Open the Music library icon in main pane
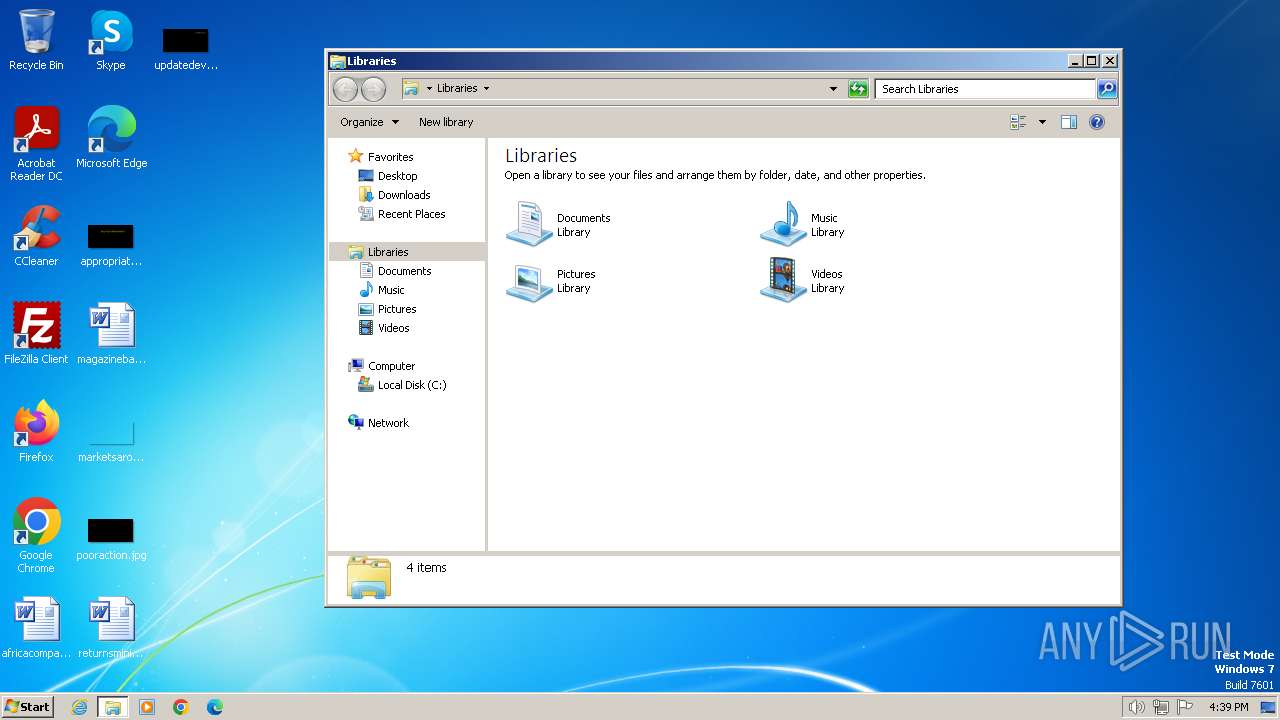1280x720 pixels. point(783,223)
